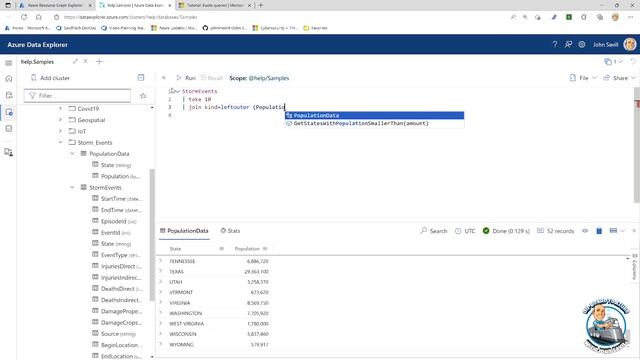
Task: Click the clipboard icon in the results toolbar
Action: (599, 231)
